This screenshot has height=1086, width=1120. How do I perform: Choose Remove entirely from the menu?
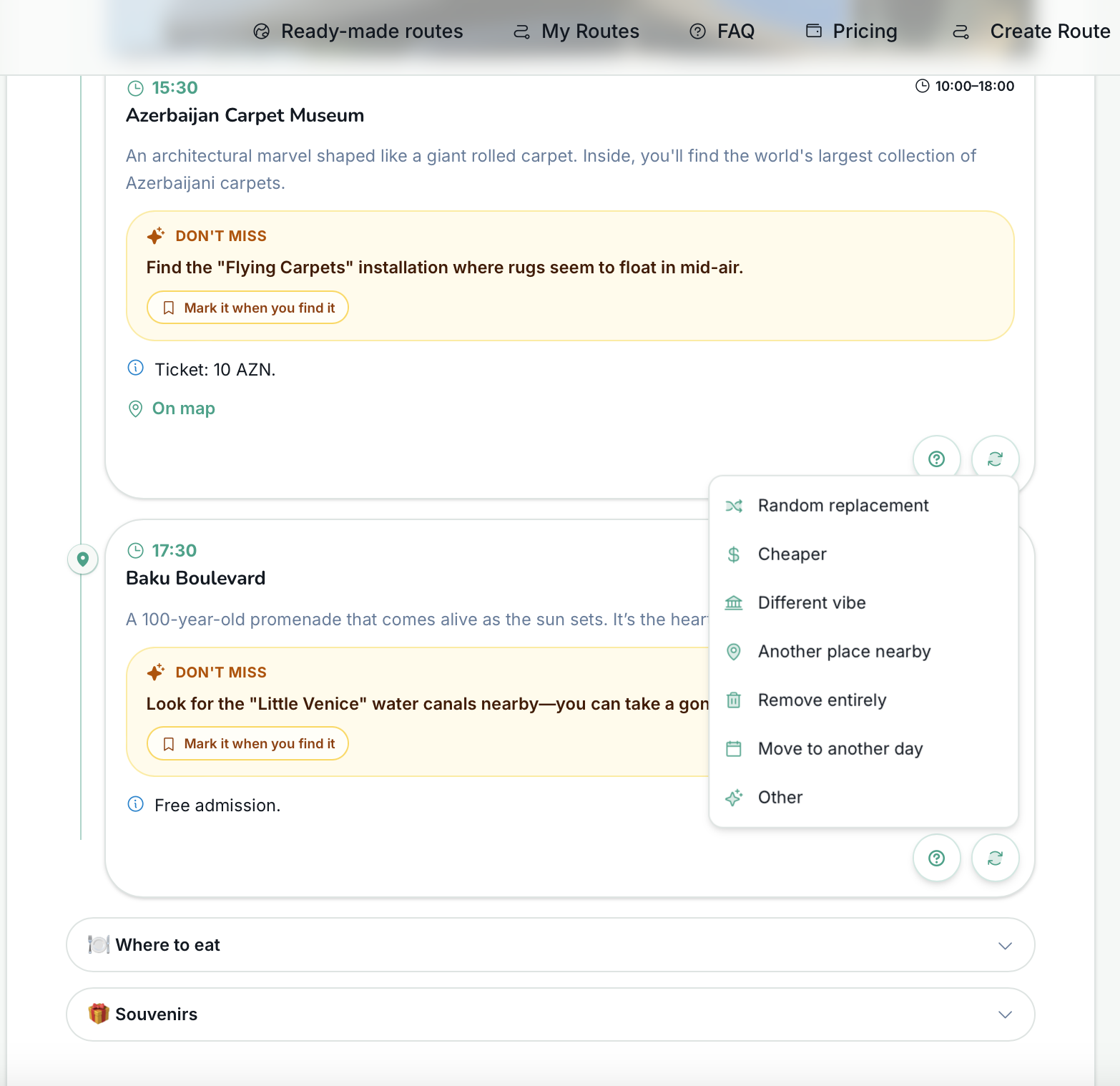863,700
